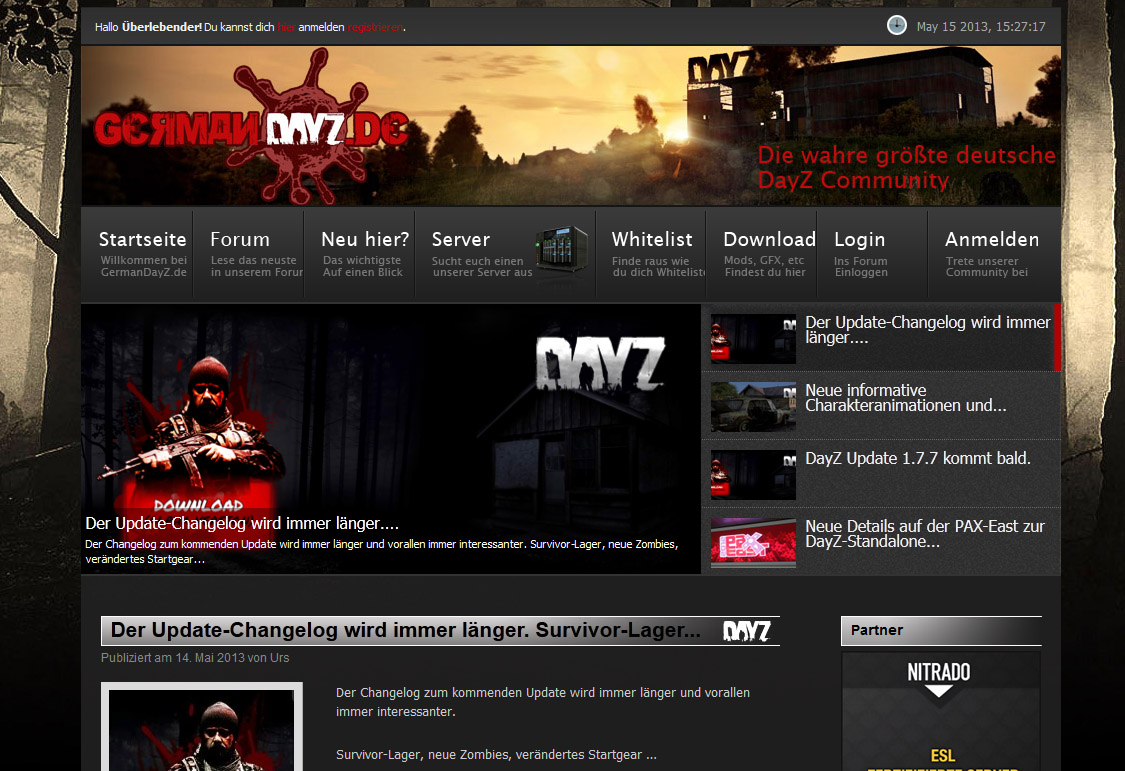Open the Nitrado partner banner
Viewport: 1125px width, 771px height.
click(941, 711)
